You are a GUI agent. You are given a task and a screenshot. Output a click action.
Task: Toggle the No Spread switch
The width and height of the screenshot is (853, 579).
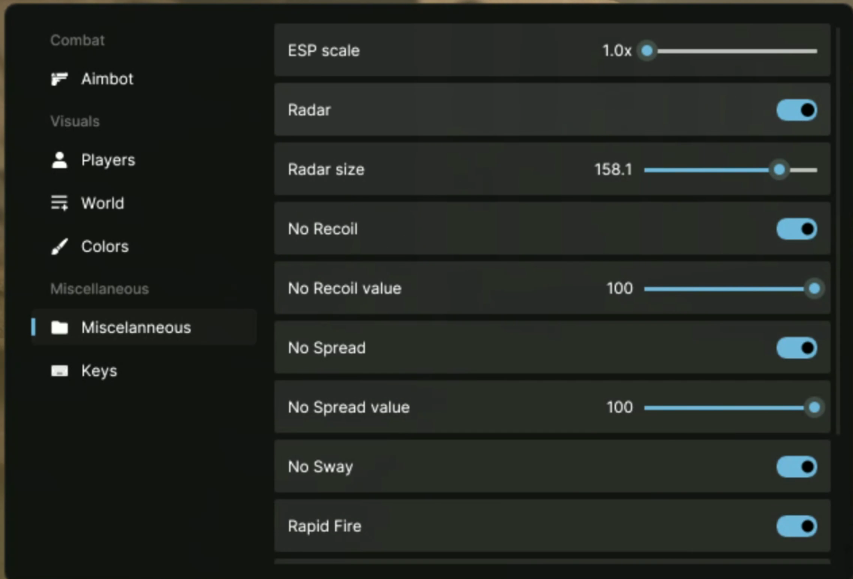pyautogui.click(x=796, y=348)
